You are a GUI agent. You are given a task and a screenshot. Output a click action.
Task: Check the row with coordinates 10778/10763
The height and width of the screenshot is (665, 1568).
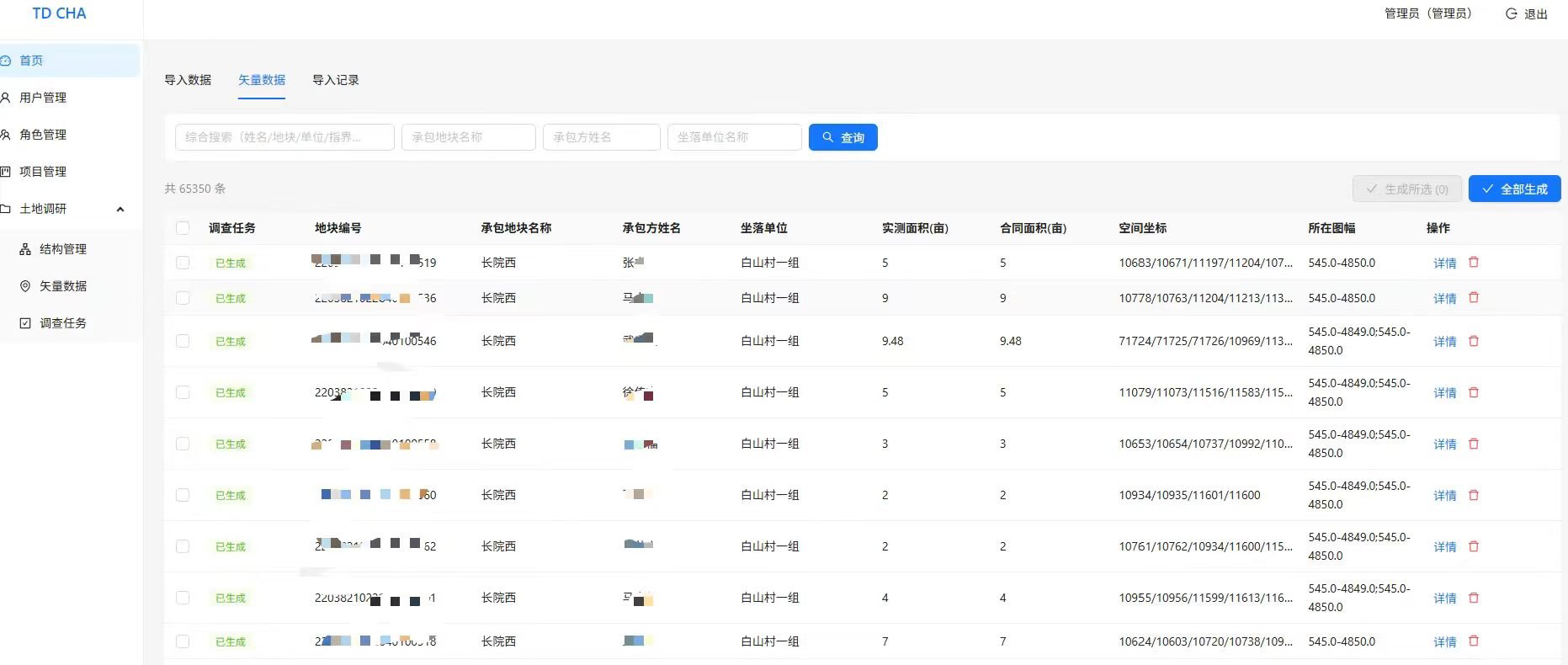183,298
